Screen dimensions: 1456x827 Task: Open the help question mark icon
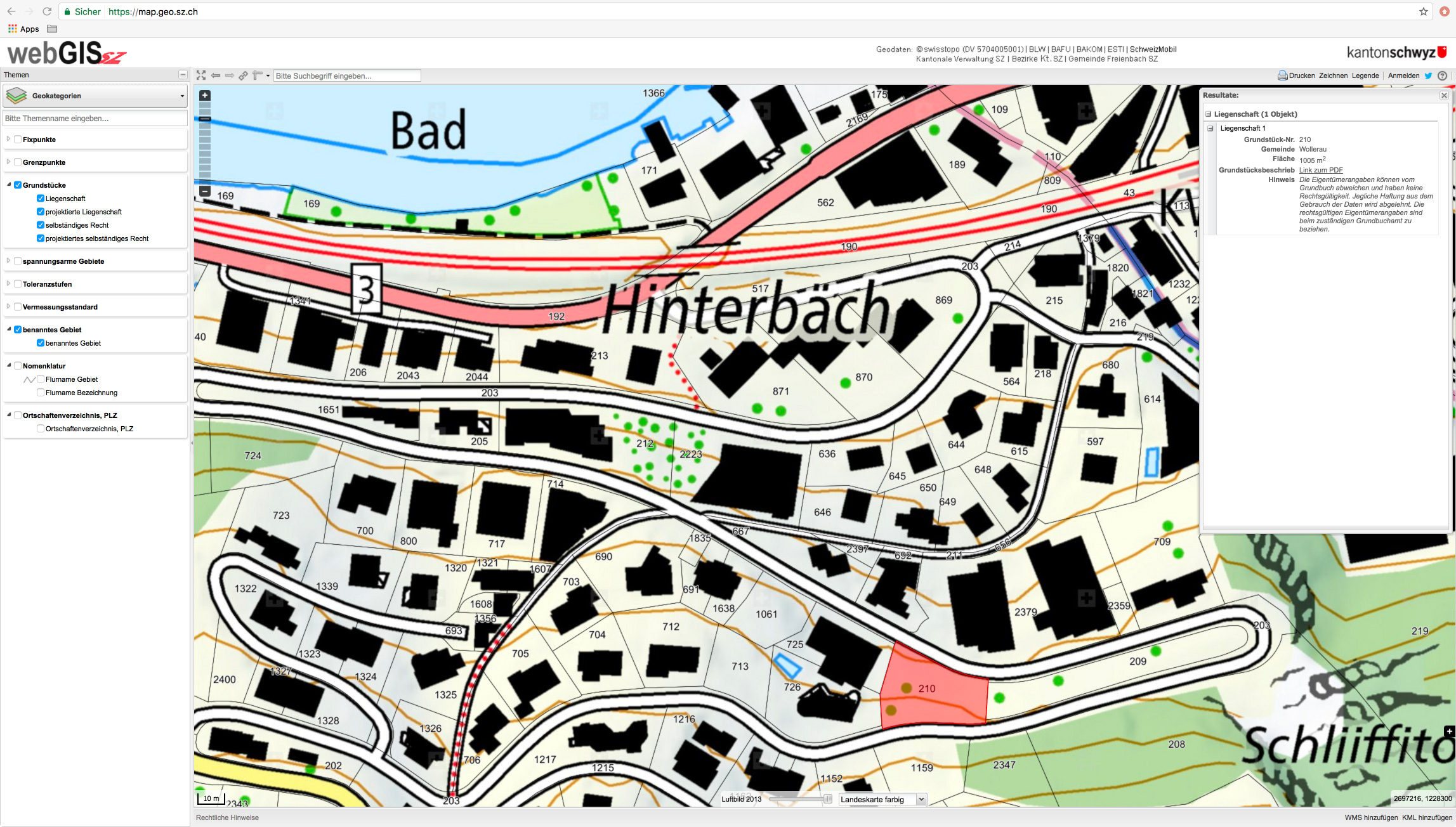click(1443, 75)
